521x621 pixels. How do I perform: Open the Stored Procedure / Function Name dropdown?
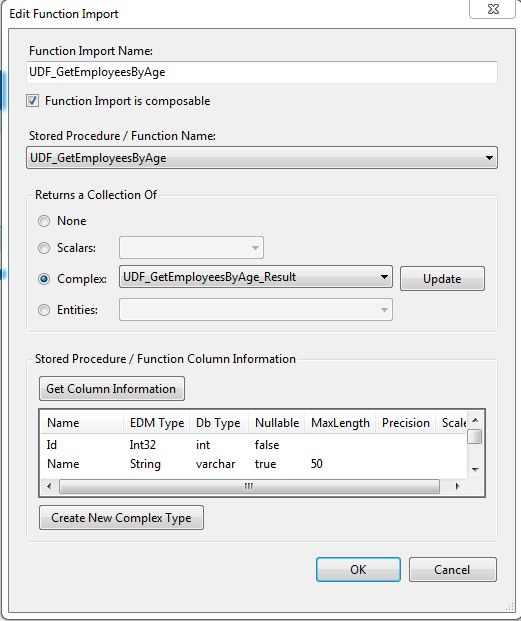pyautogui.click(x=262, y=158)
